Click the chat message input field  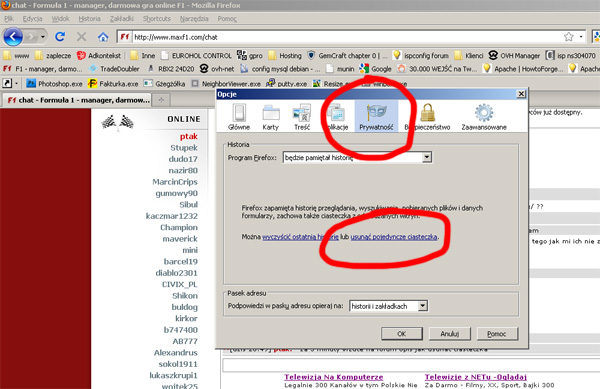[411, 365]
